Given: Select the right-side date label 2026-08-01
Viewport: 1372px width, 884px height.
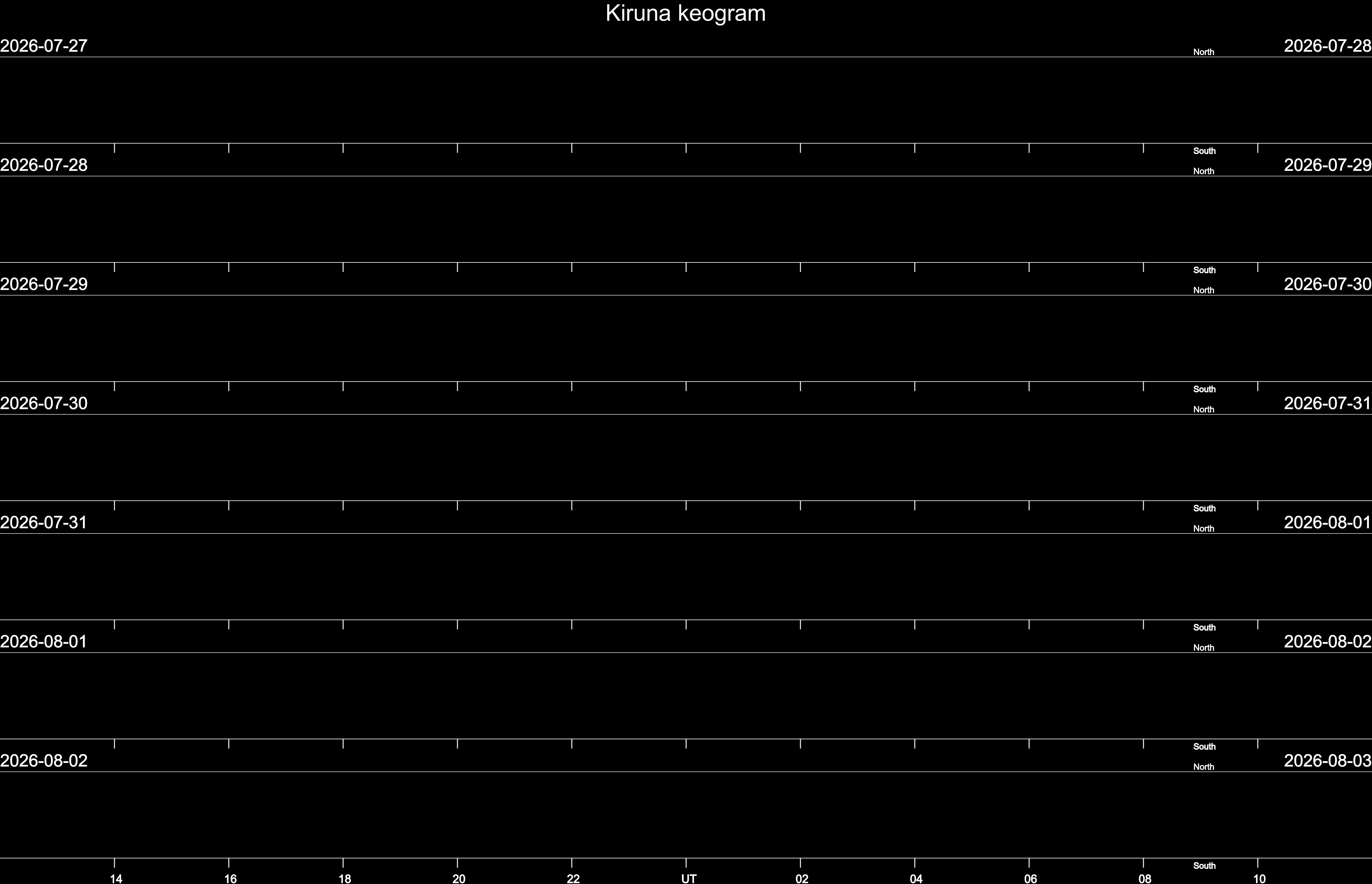Looking at the screenshot, I should pos(1328,522).
